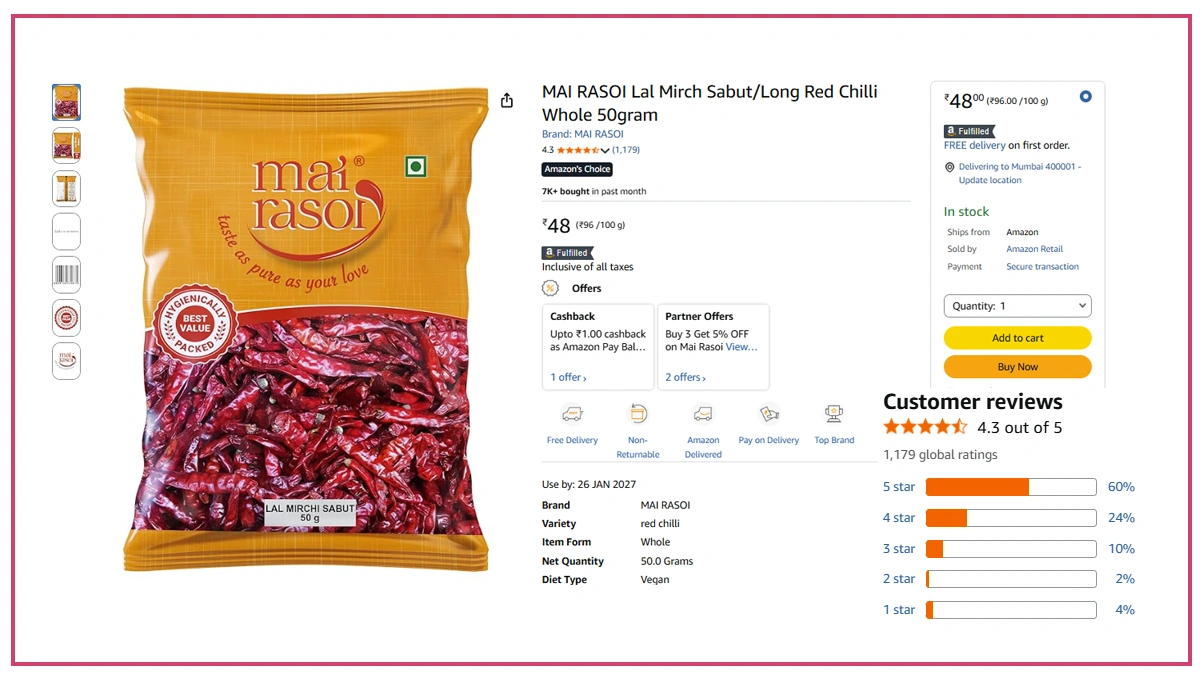
Task: Open the Brand: MAI RASOI link
Action: pos(582,134)
